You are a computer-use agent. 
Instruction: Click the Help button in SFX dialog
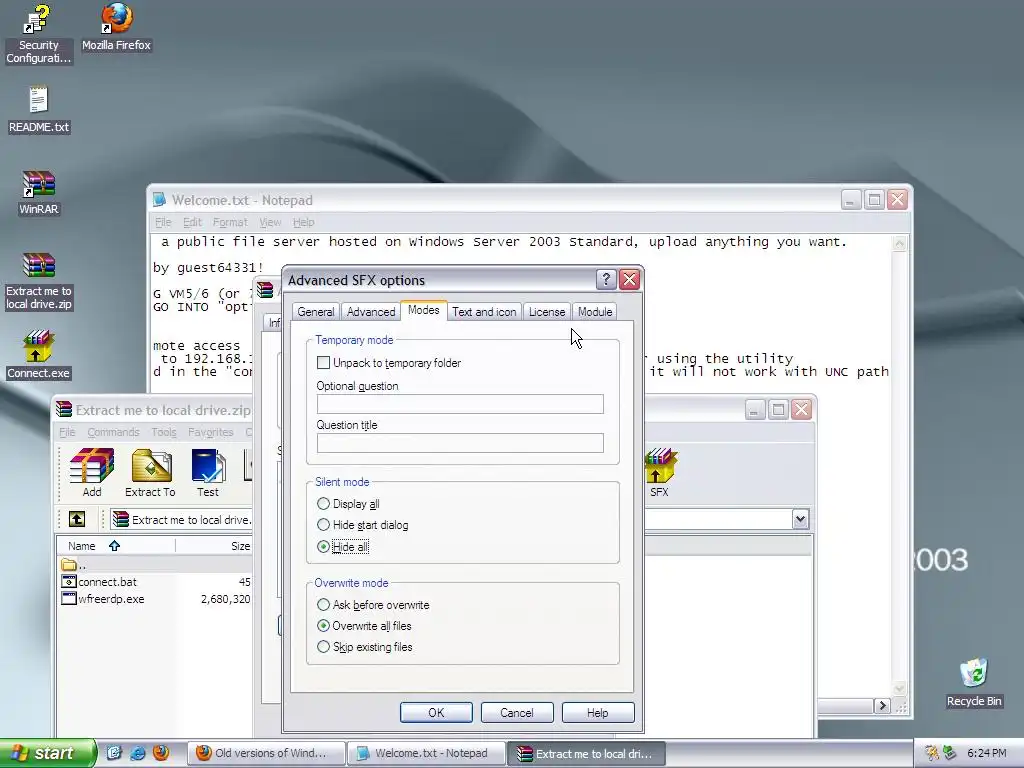(x=598, y=712)
